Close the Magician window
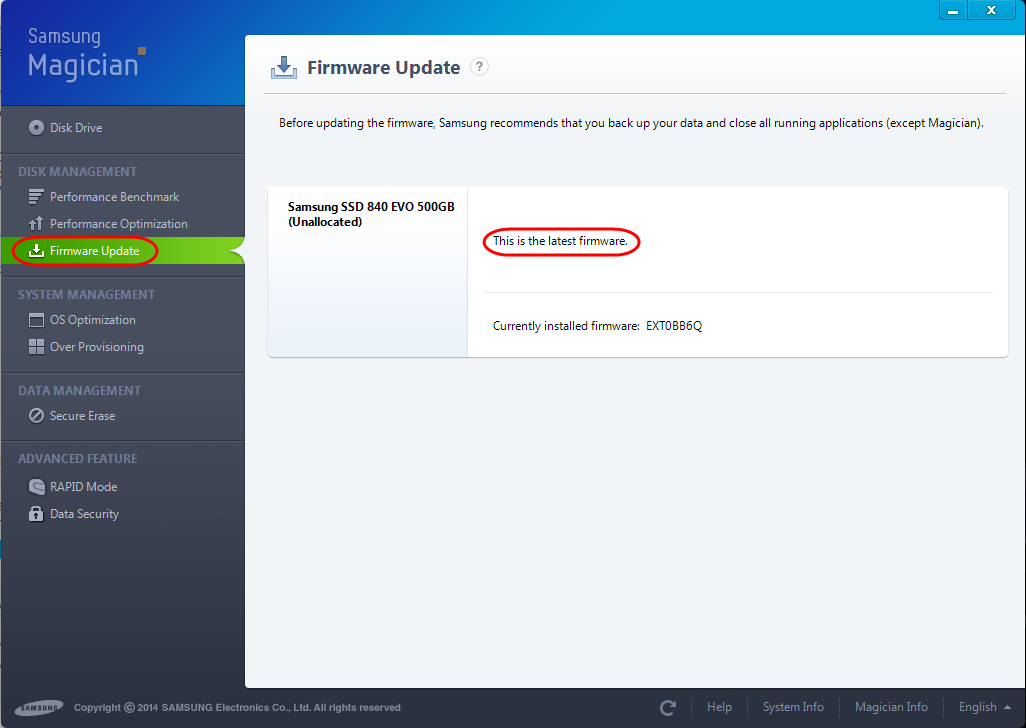 click(991, 10)
